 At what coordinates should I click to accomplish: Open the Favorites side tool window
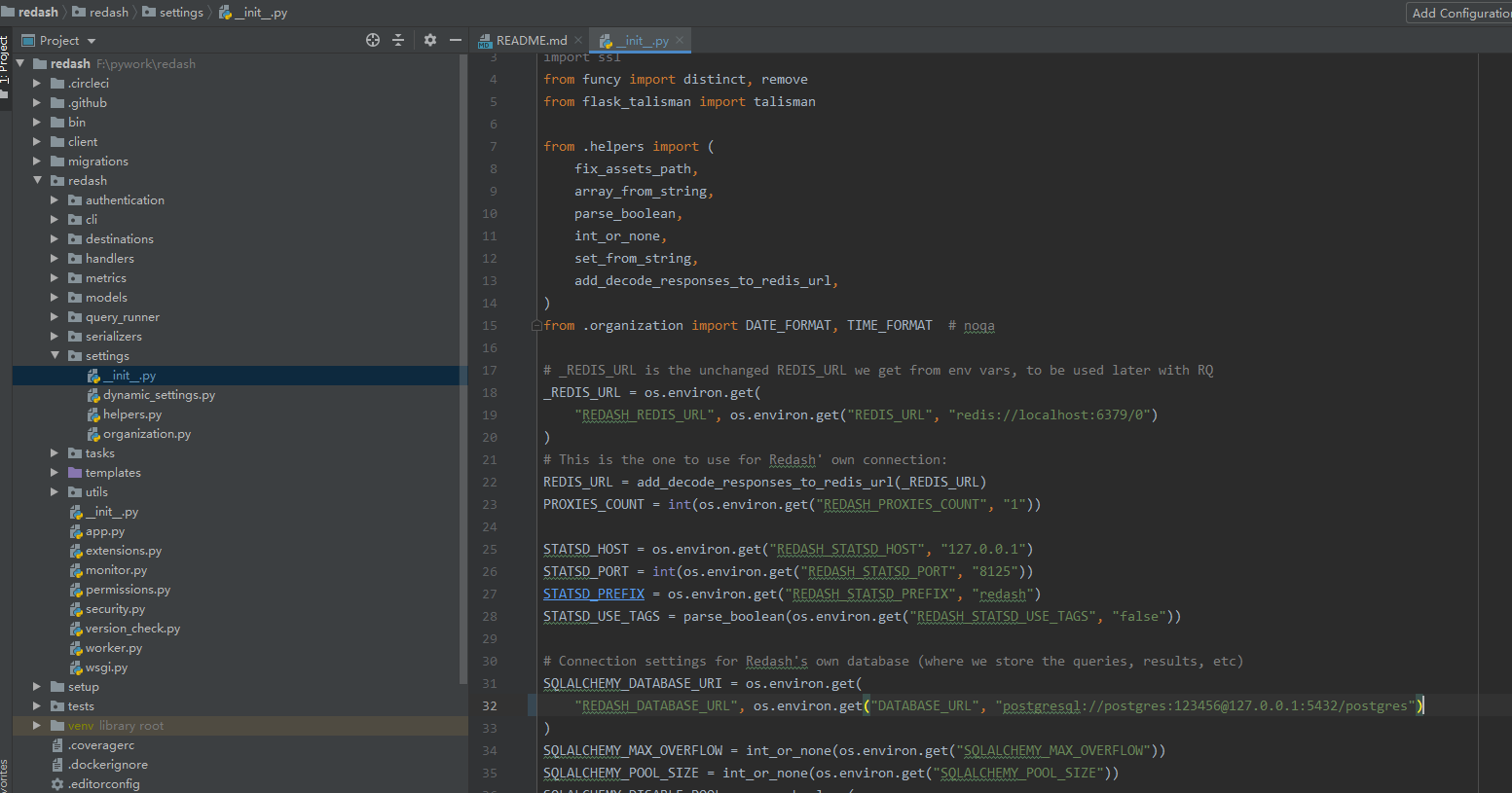pyautogui.click(x=5, y=775)
